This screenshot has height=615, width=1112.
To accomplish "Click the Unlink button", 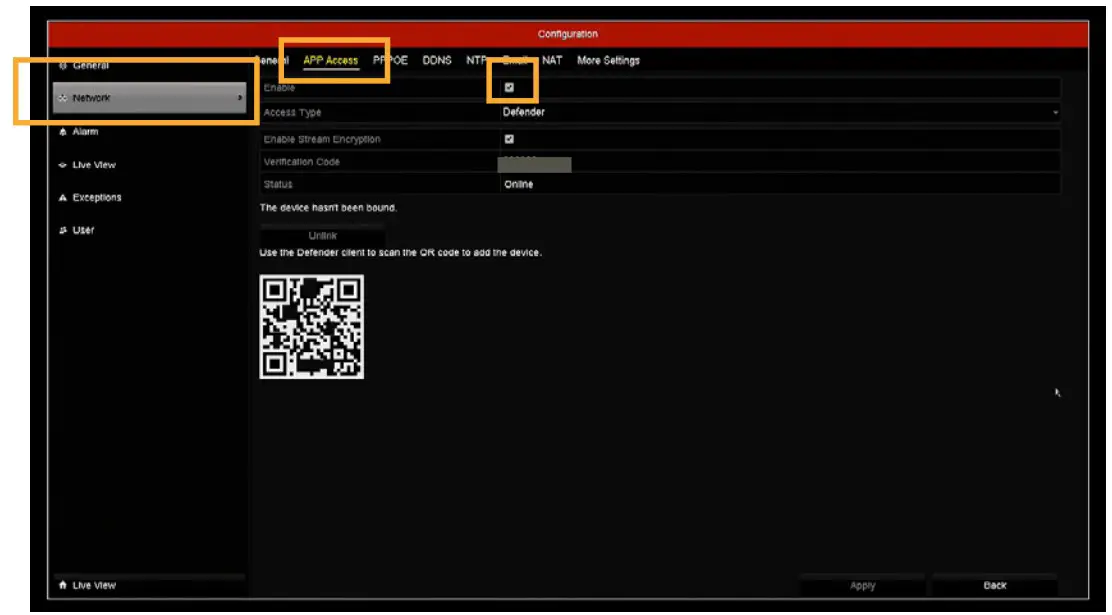I will click(x=323, y=236).
